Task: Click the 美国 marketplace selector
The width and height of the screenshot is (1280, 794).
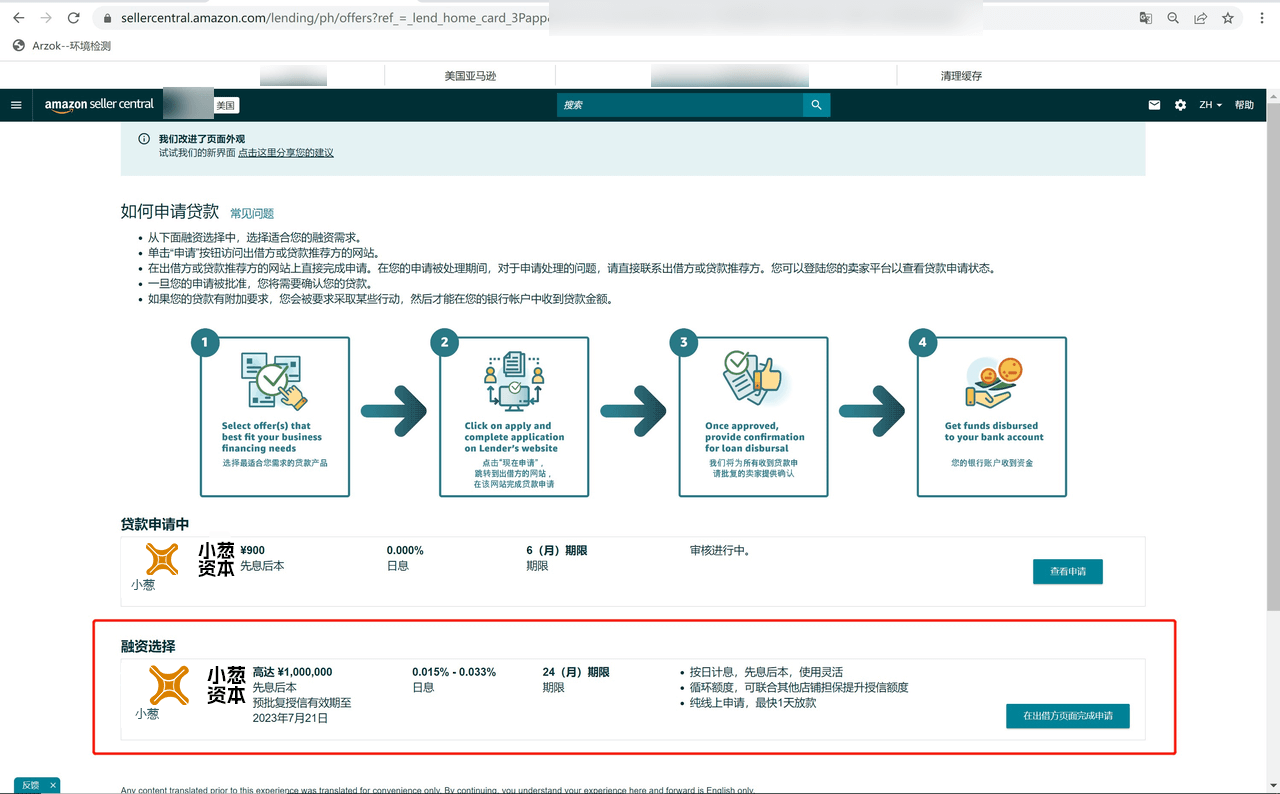Action: coord(225,105)
